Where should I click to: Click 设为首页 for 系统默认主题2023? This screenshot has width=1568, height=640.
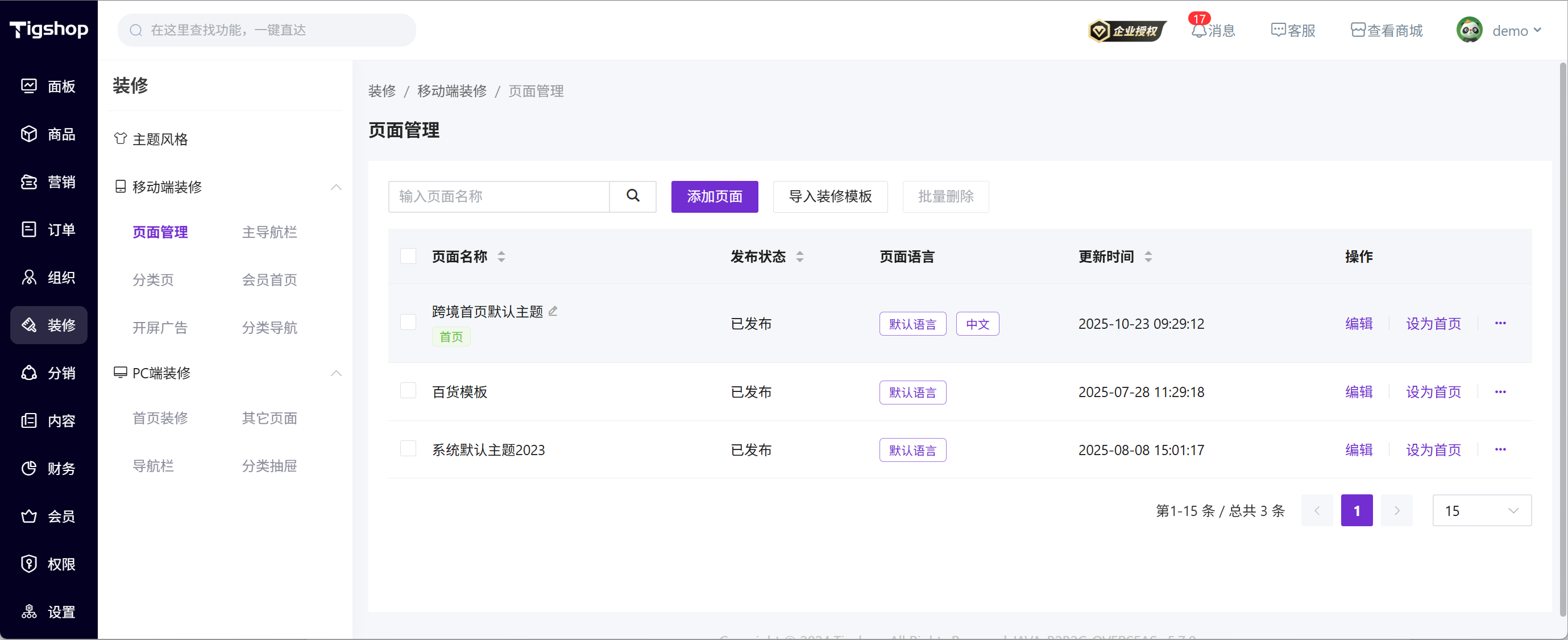1433,449
